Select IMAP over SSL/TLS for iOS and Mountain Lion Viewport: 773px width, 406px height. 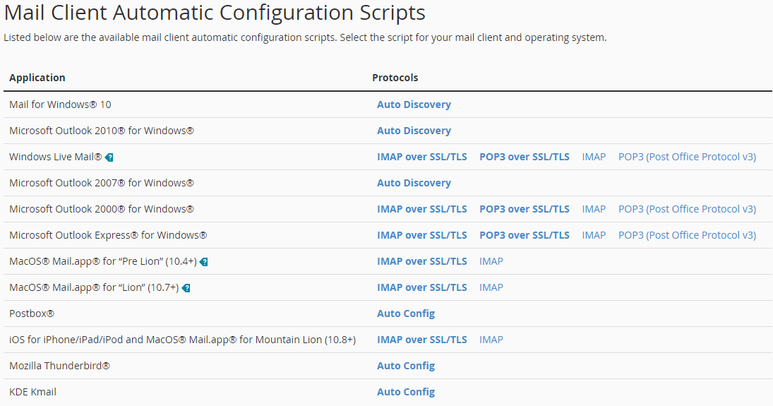[x=421, y=340]
